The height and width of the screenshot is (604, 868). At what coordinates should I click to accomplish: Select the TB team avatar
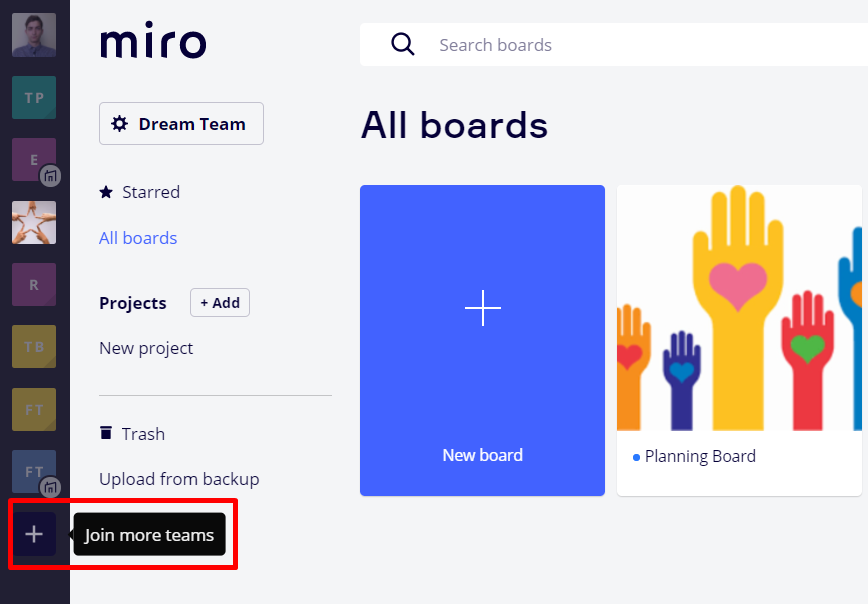34,347
